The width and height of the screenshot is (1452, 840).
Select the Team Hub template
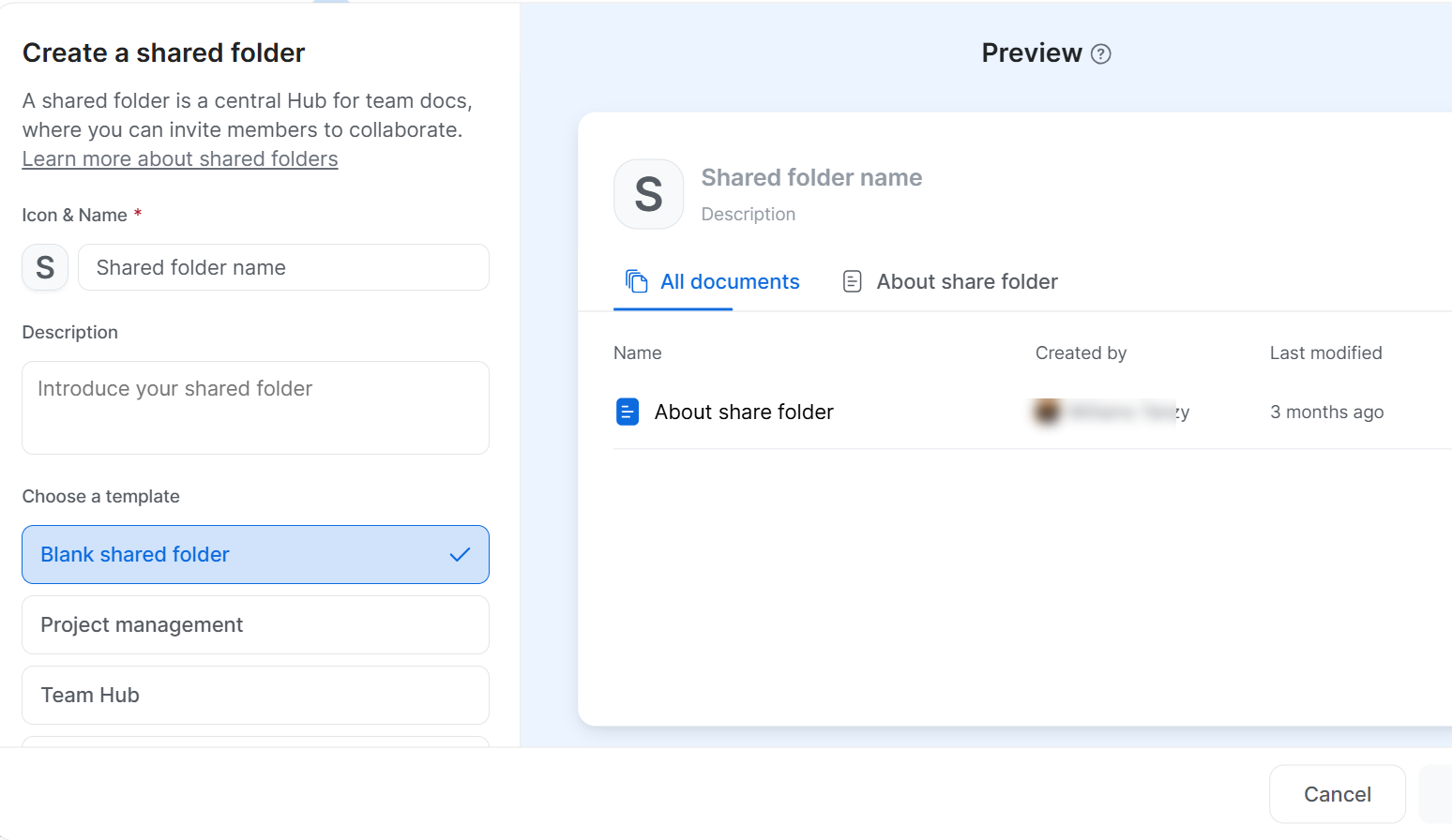click(255, 695)
